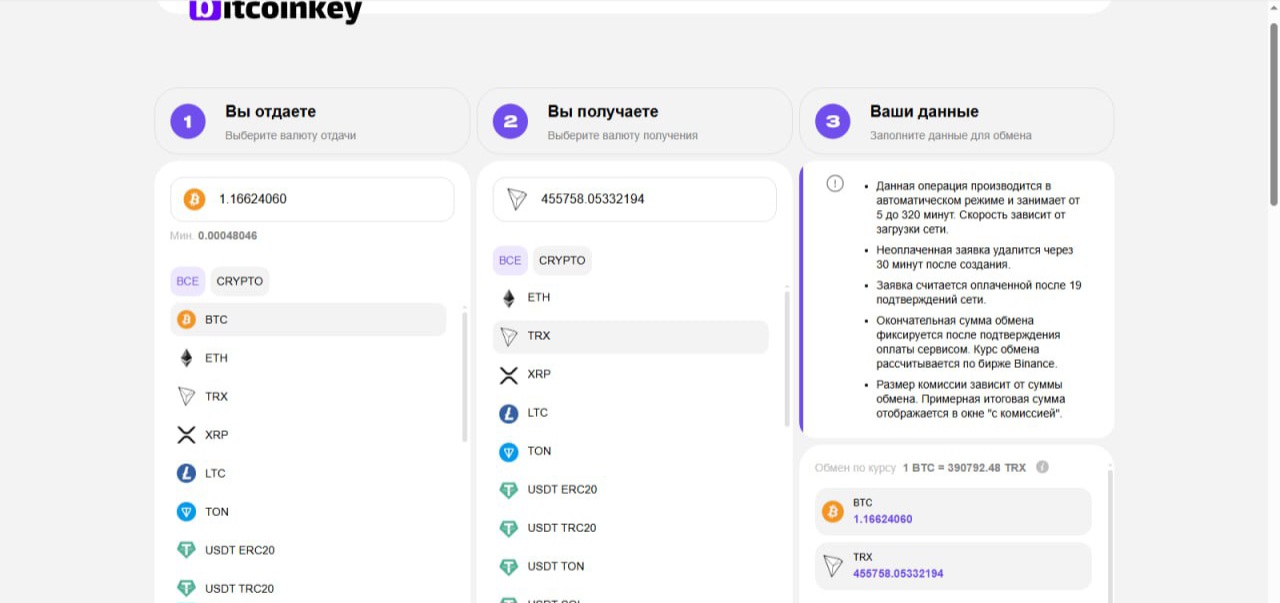This screenshot has height=603, width=1280.
Task: Choose the TON label in the receive list
Action: (x=539, y=451)
